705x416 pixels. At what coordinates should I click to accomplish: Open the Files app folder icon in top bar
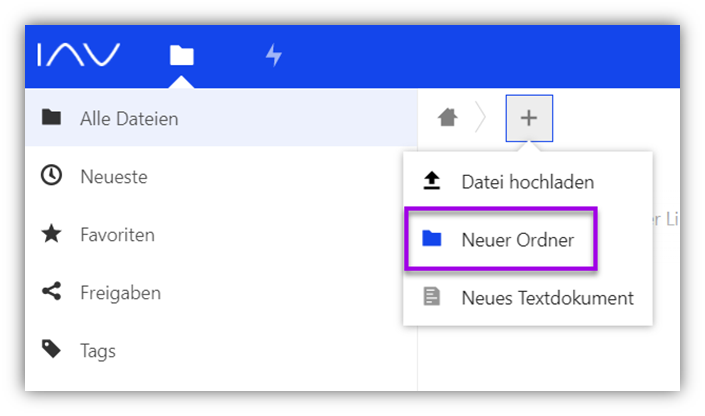click(181, 55)
